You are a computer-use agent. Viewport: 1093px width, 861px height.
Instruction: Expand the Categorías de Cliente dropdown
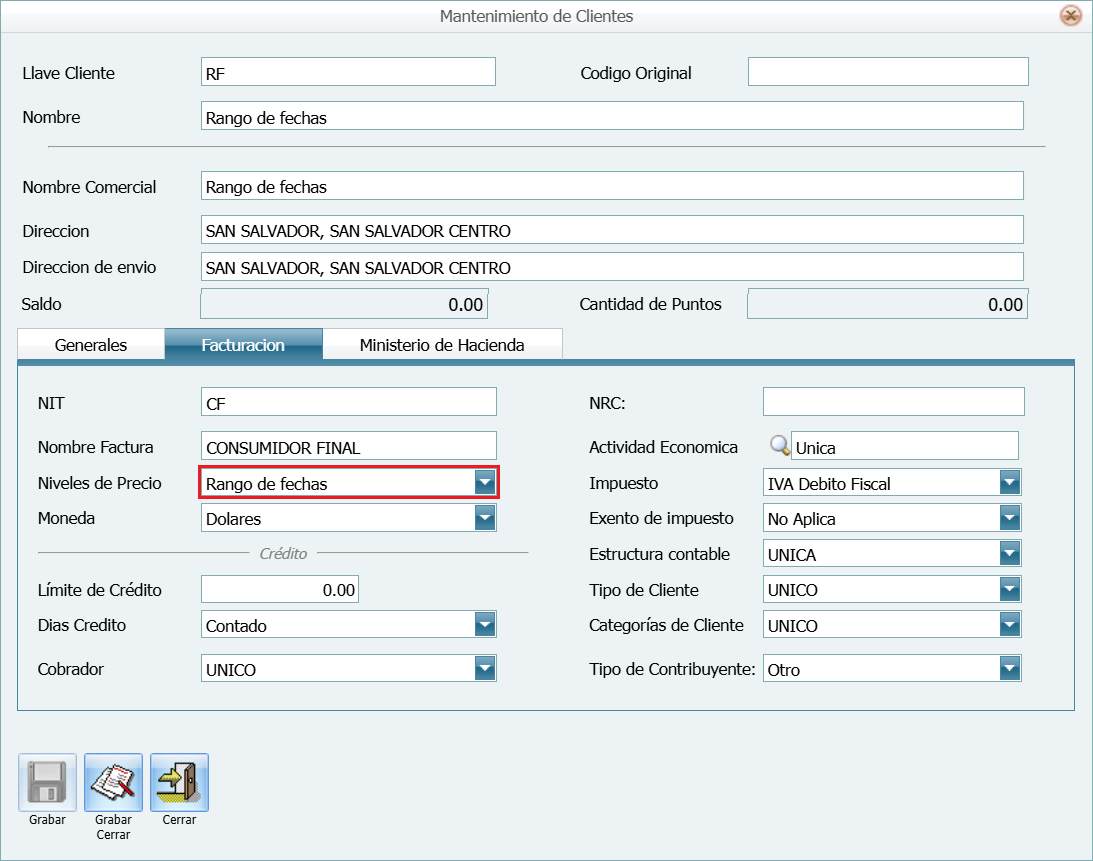coord(1010,623)
